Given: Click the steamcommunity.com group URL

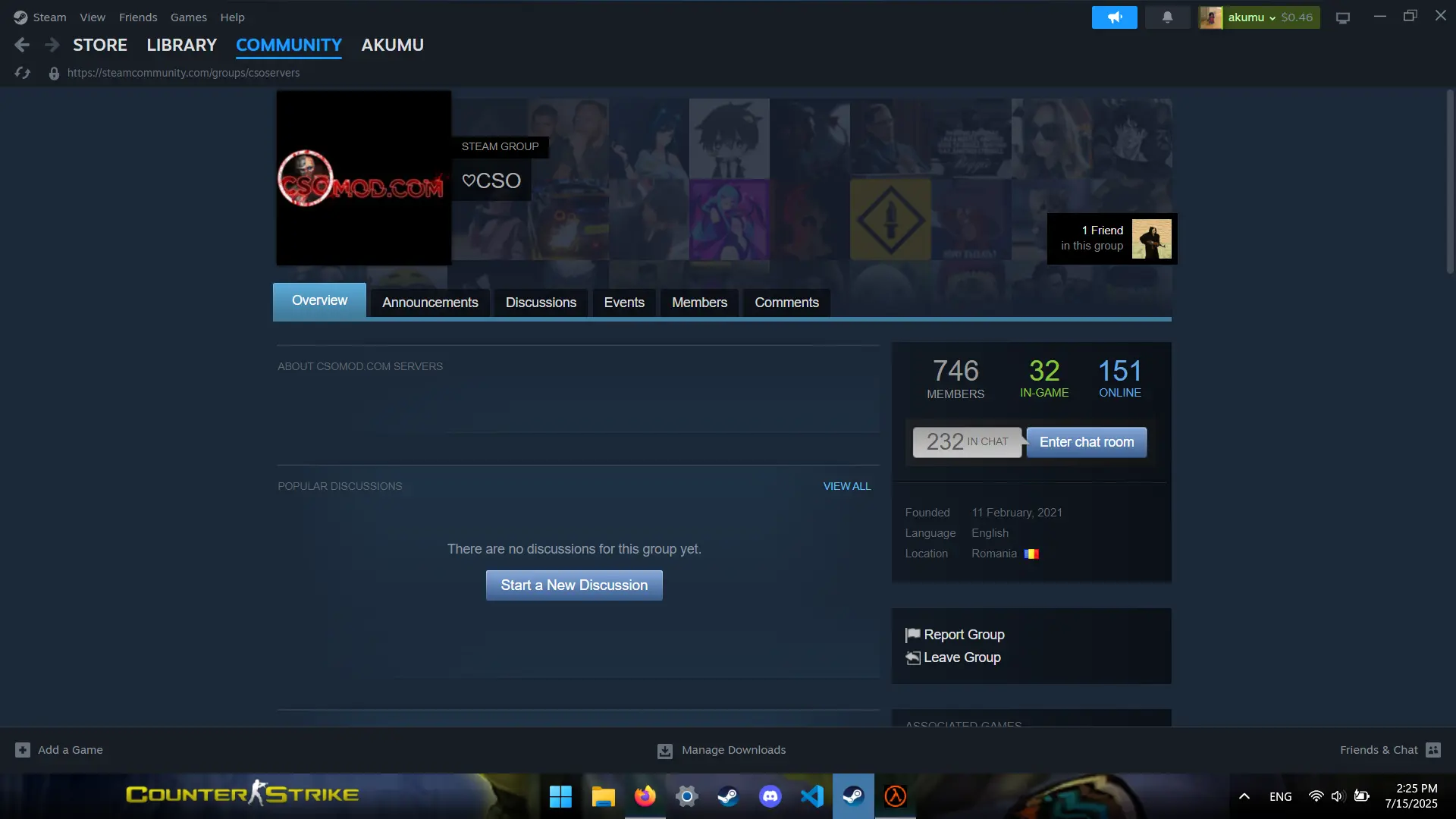Looking at the screenshot, I should click(x=184, y=73).
